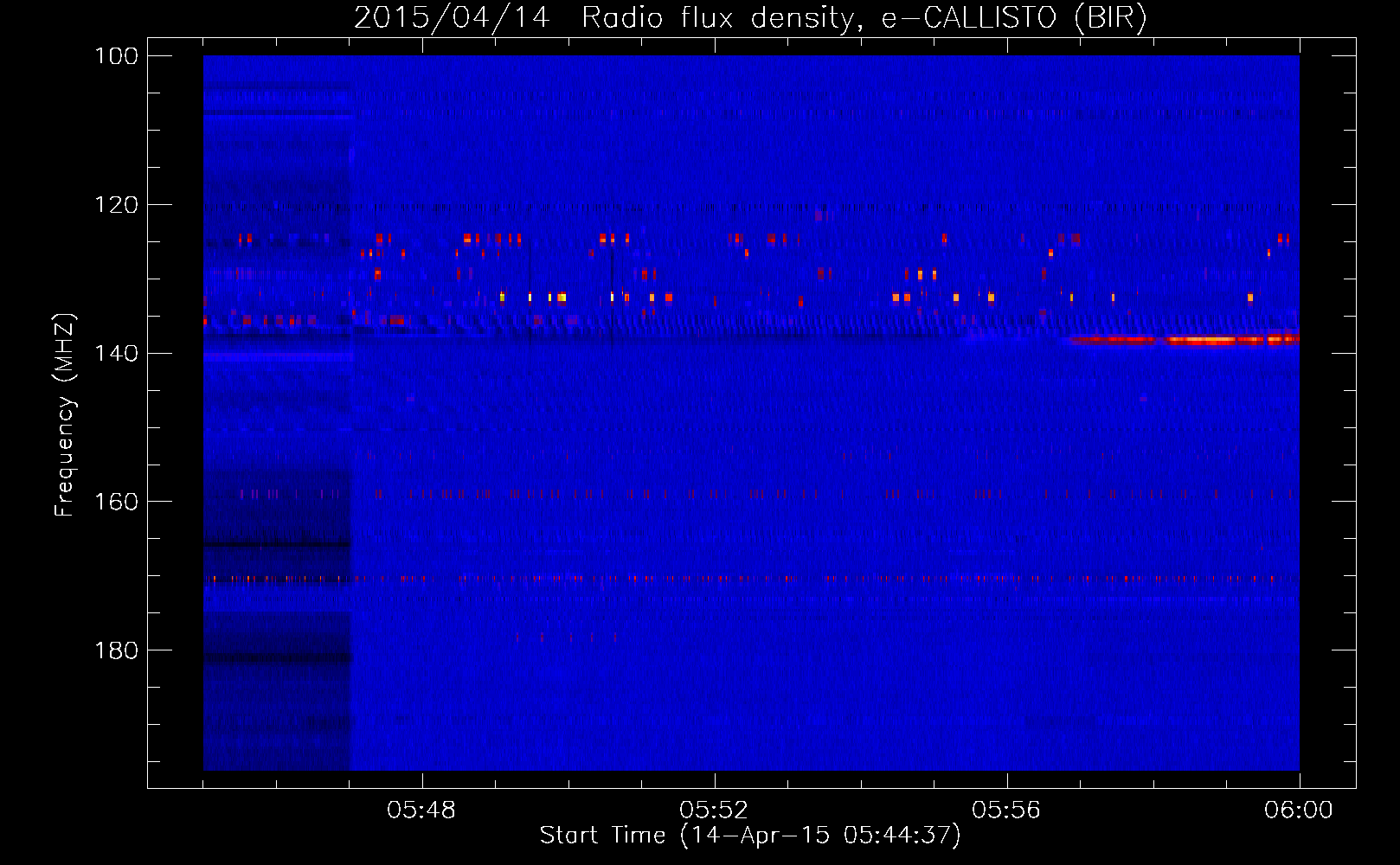
Task: Click the plot title "2015/04/14 Radio flux density, e-CALLISTO (BIR)"
Action: click(x=750, y=18)
